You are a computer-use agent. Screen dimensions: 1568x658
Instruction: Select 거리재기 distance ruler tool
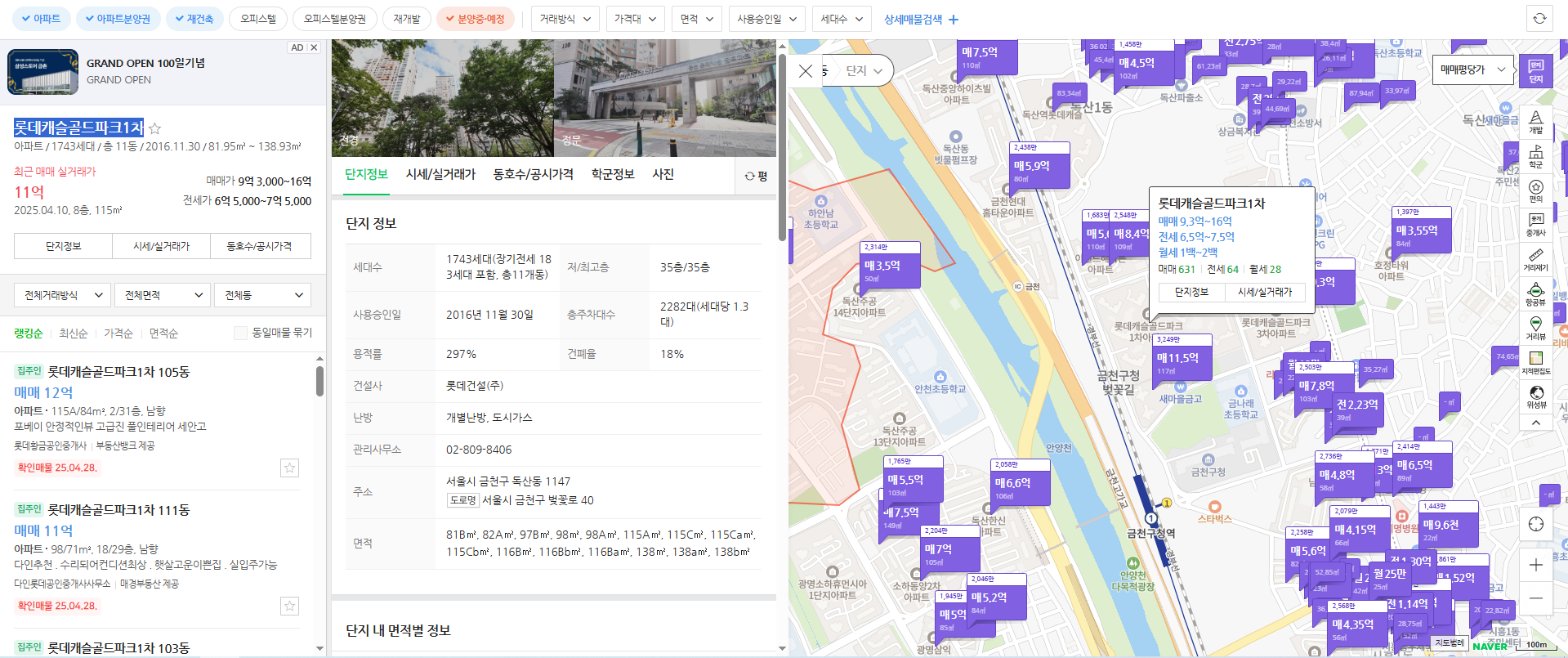[1536, 259]
